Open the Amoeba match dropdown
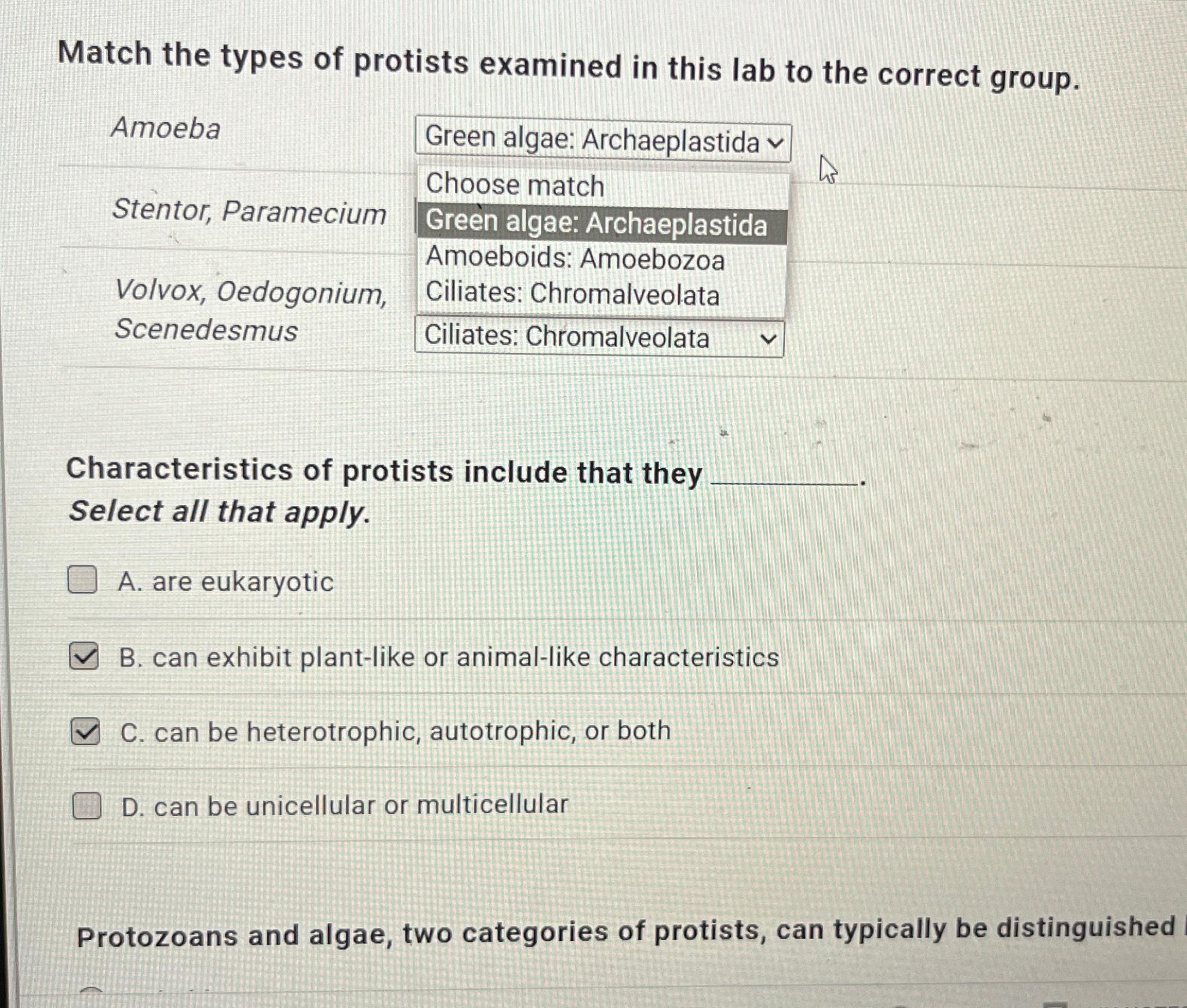The height and width of the screenshot is (1008, 1187). click(604, 138)
